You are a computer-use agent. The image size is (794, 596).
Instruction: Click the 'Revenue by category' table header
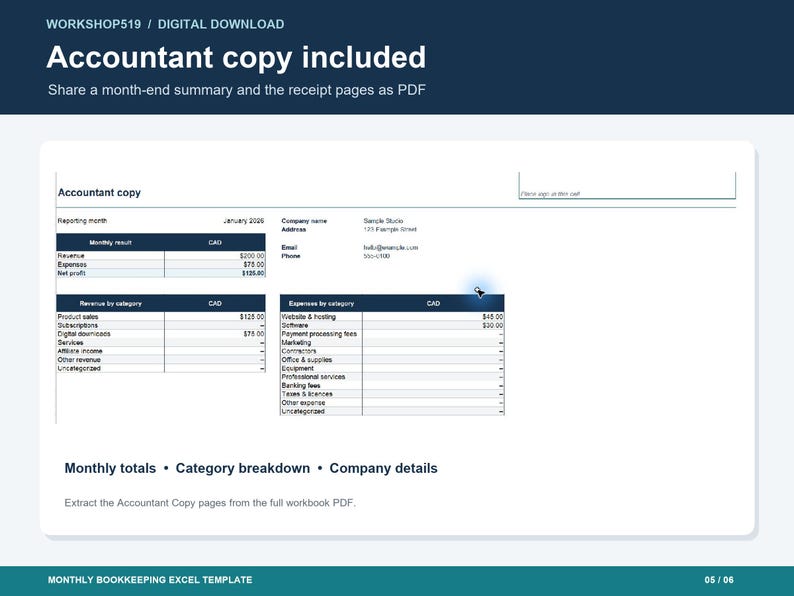[110, 303]
